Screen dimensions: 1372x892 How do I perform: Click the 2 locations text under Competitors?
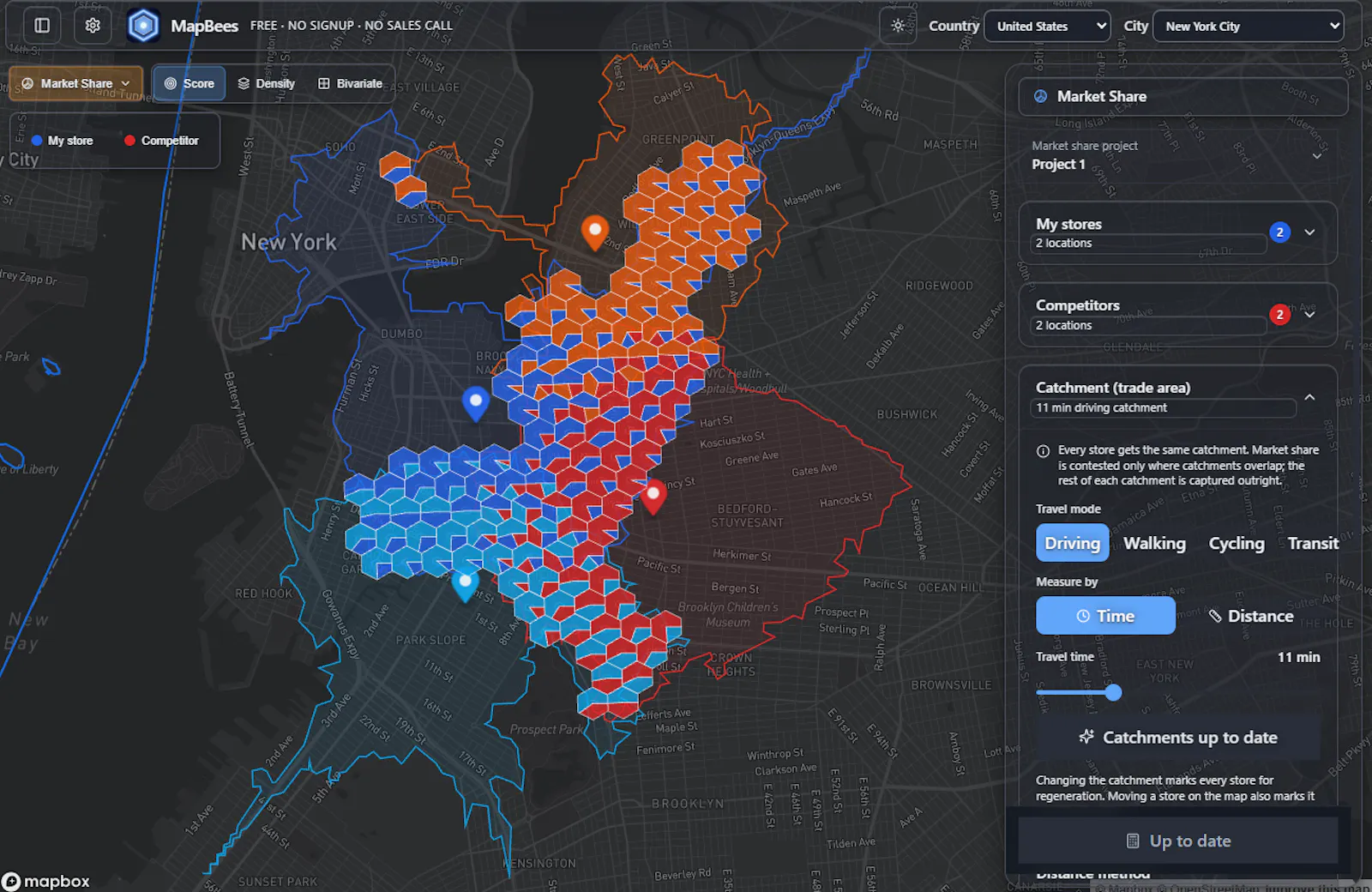coord(1063,326)
